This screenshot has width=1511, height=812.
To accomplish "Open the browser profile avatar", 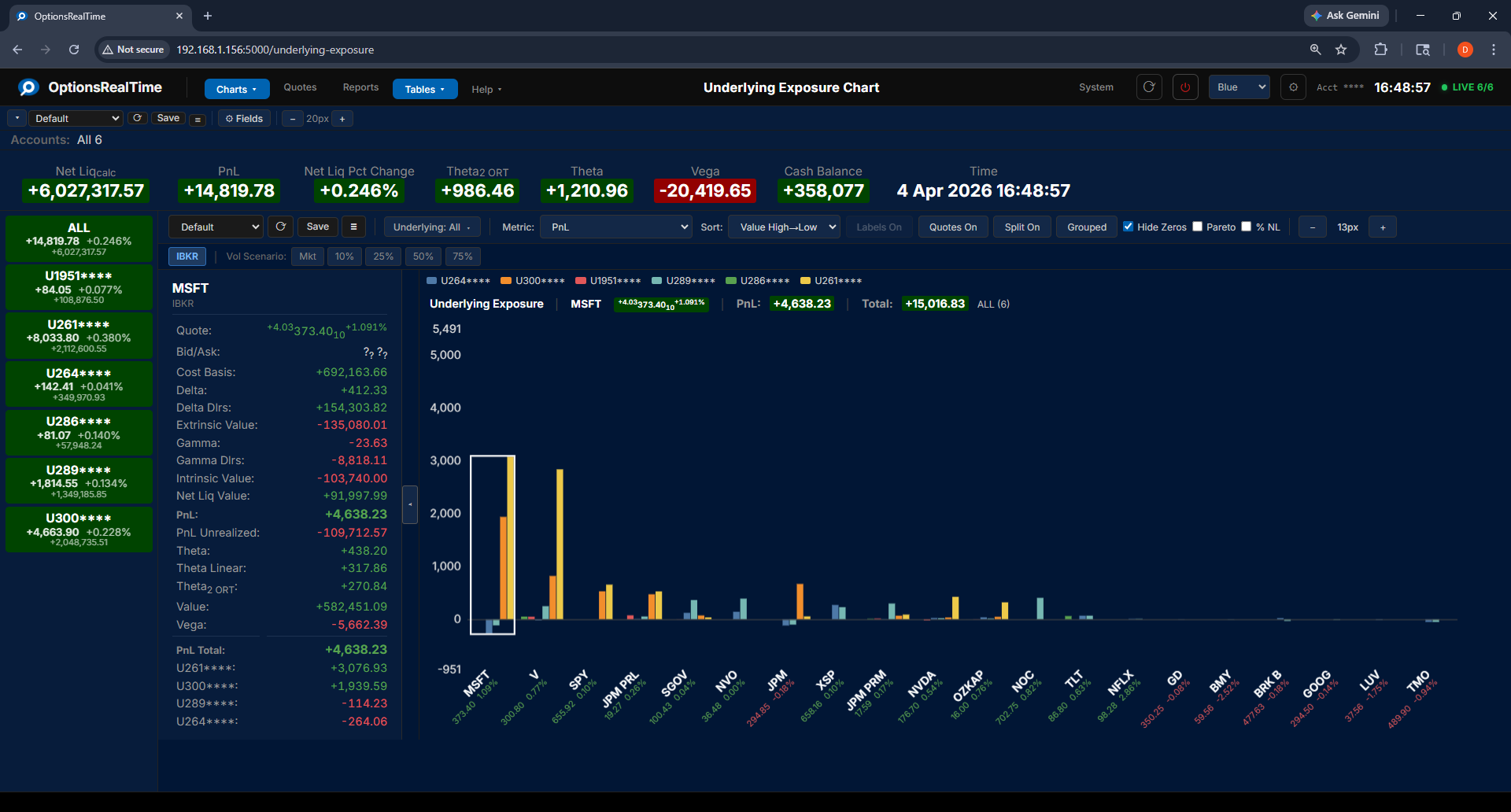I will click(x=1465, y=50).
